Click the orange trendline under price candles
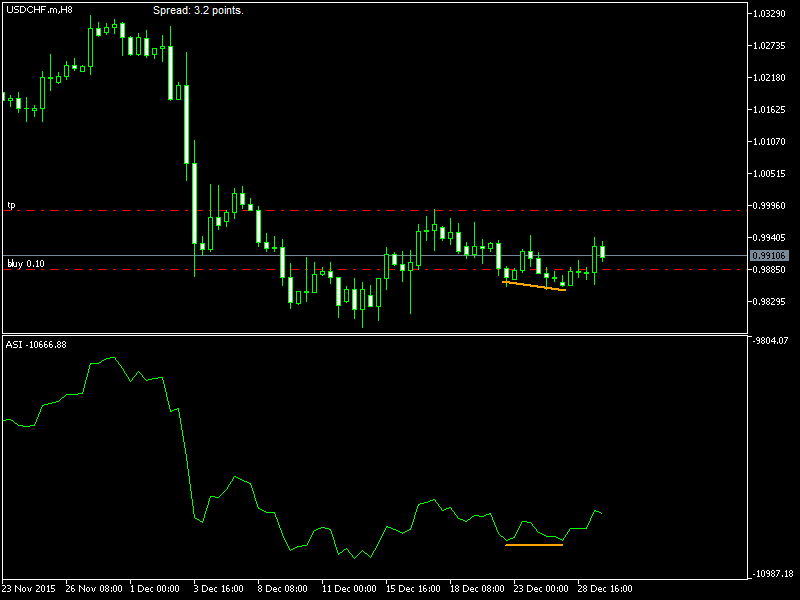Image resolution: width=800 pixels, height=600 pixels. [x=534, y=286]
